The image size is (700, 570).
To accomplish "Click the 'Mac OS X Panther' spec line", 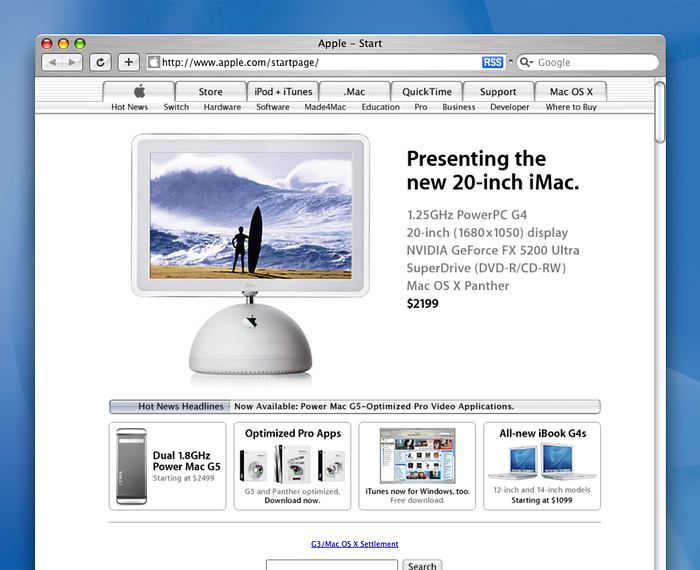I will tap(458, 286).
